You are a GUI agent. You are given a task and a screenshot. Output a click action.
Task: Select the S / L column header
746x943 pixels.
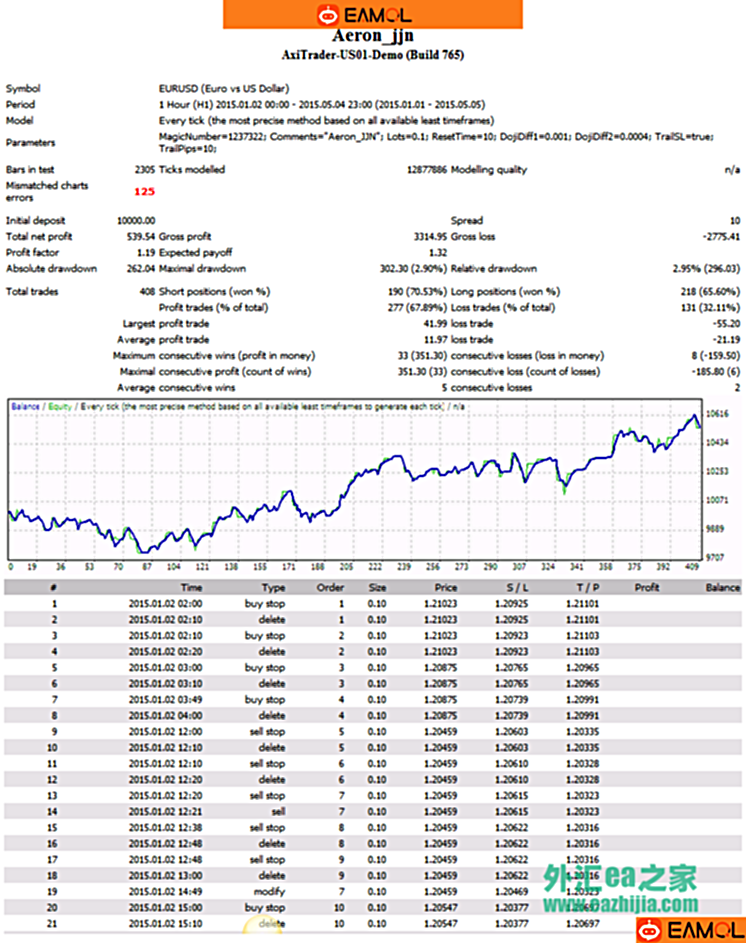(x=521, y=588)
